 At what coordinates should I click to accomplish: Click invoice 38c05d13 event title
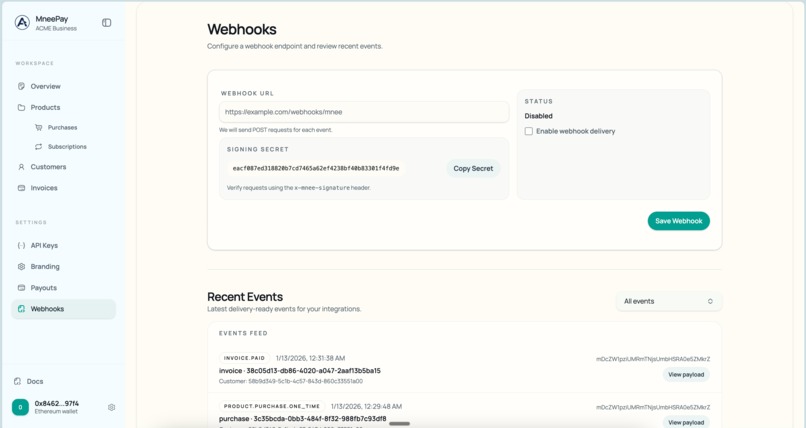click(300, 370)
